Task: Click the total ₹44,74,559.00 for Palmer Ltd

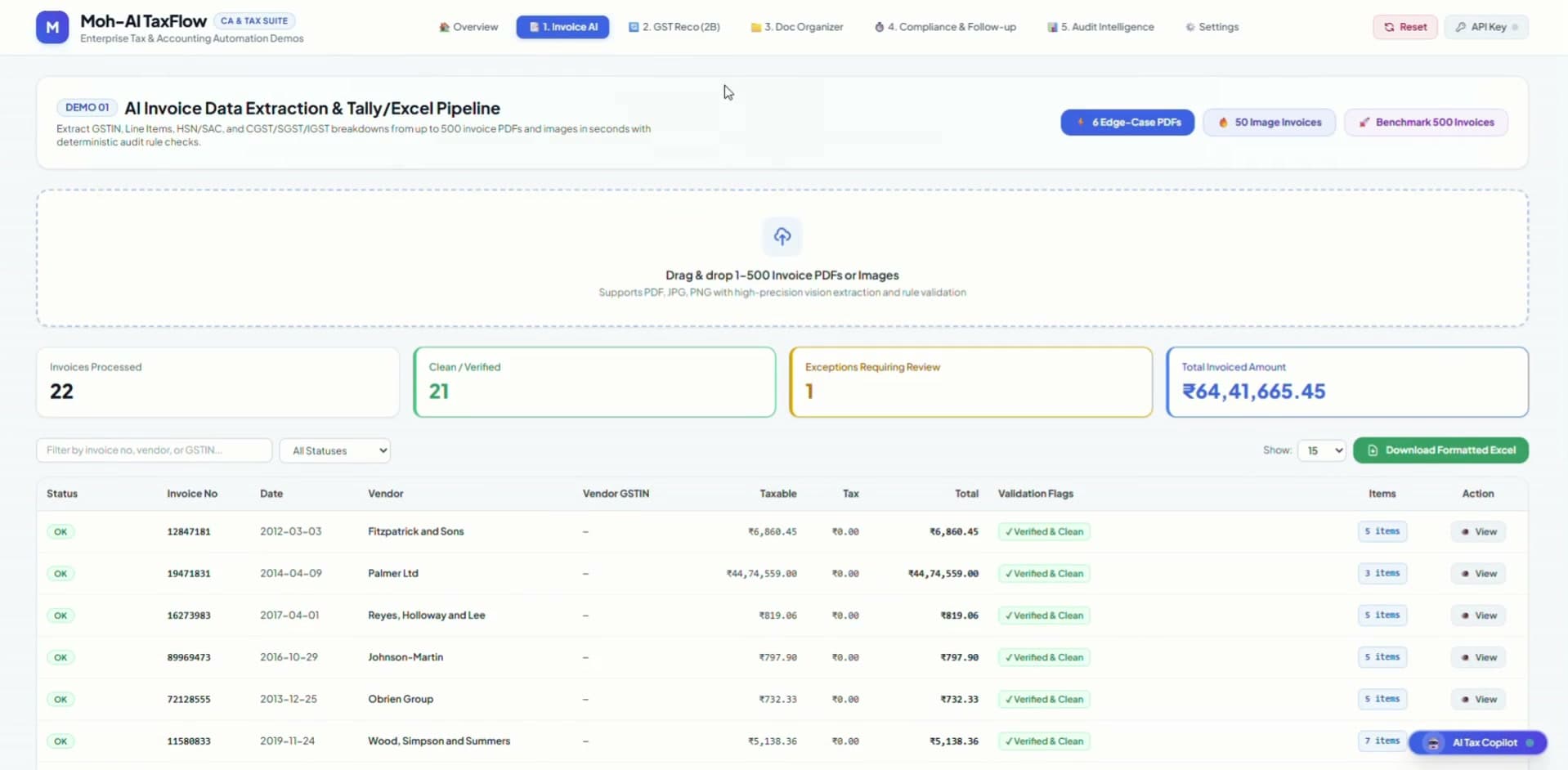Action: [943, 574]
